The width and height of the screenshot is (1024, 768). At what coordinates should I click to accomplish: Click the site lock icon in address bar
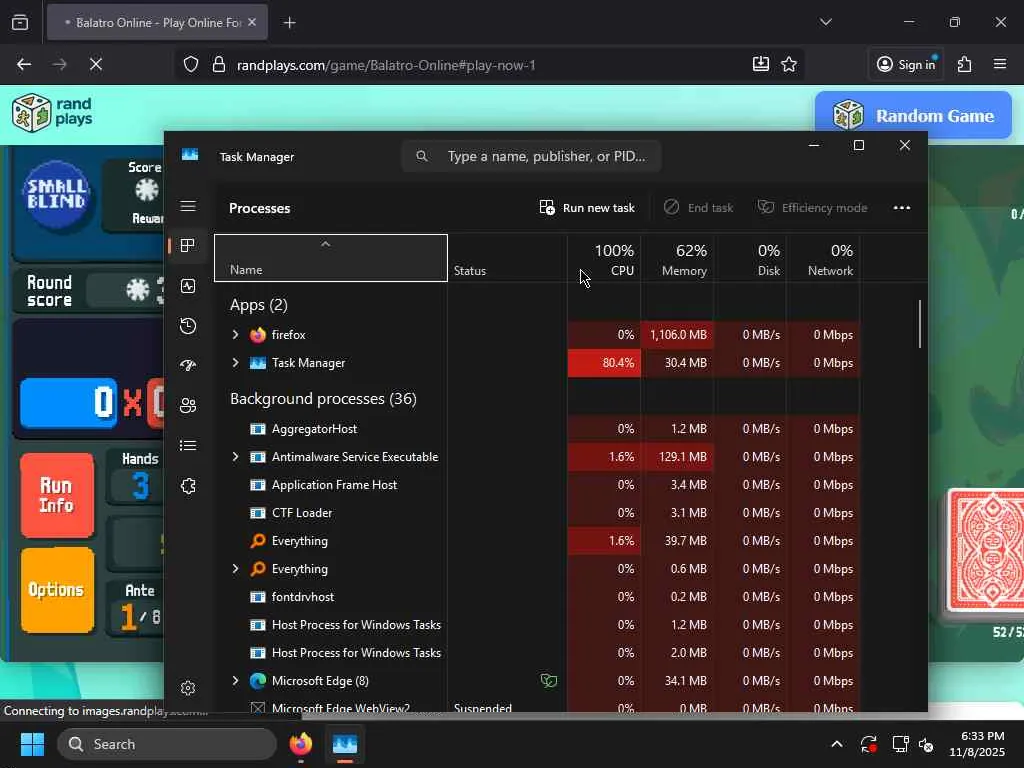click(219, 65)
